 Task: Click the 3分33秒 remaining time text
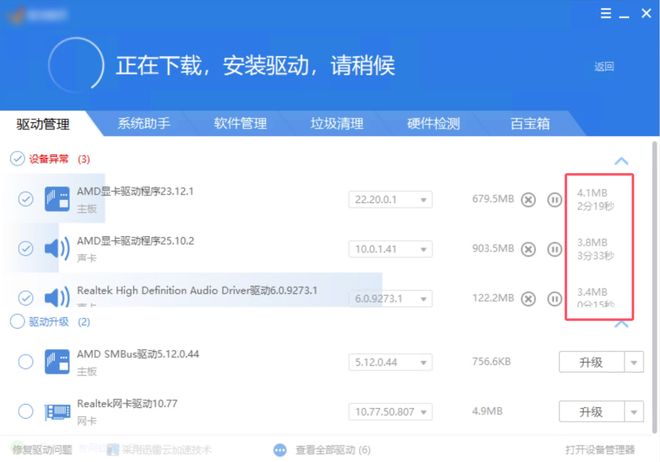[x=596, y=256]
